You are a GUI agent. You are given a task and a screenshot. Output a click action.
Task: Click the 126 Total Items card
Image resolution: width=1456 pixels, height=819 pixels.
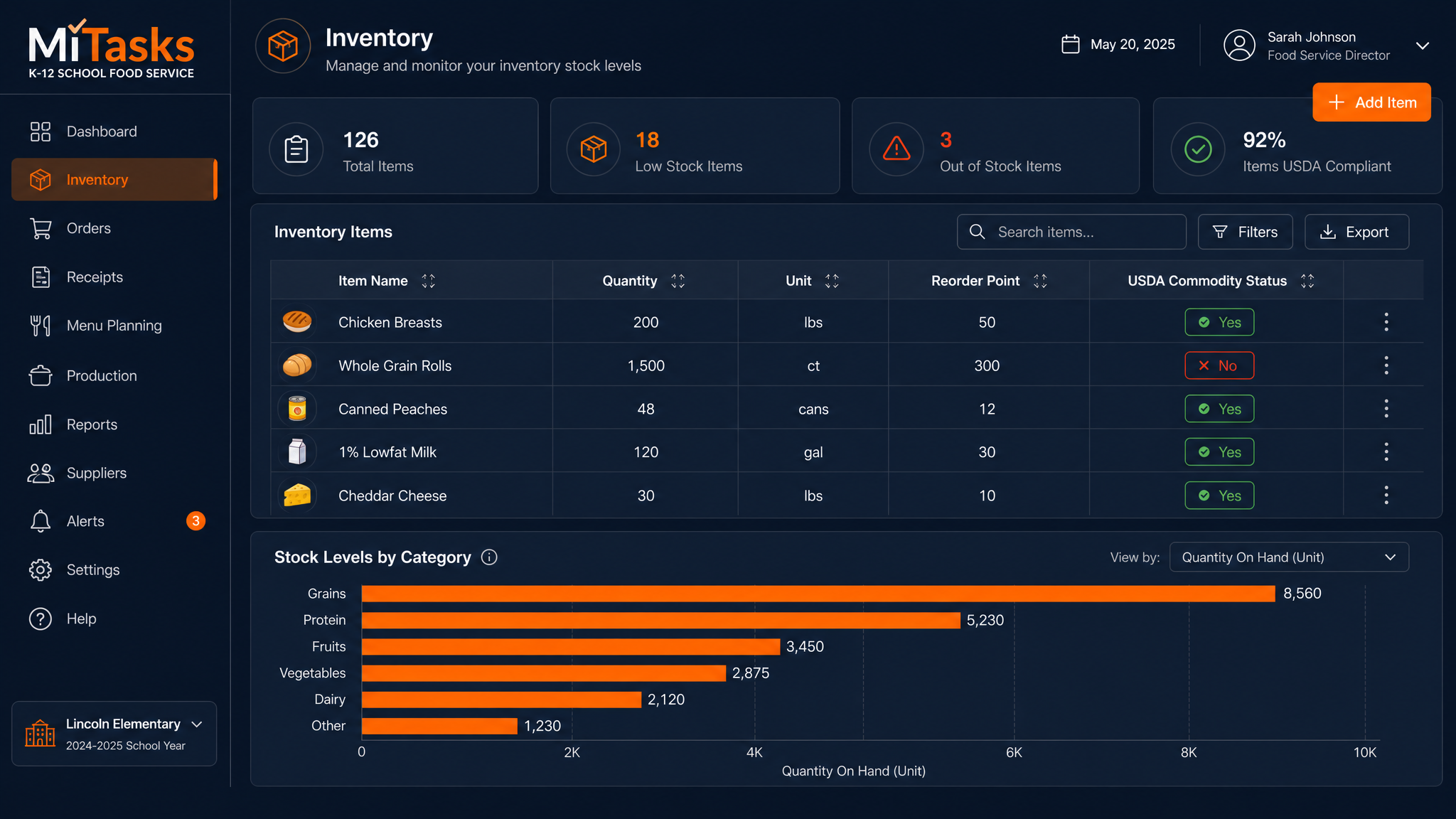395,146
